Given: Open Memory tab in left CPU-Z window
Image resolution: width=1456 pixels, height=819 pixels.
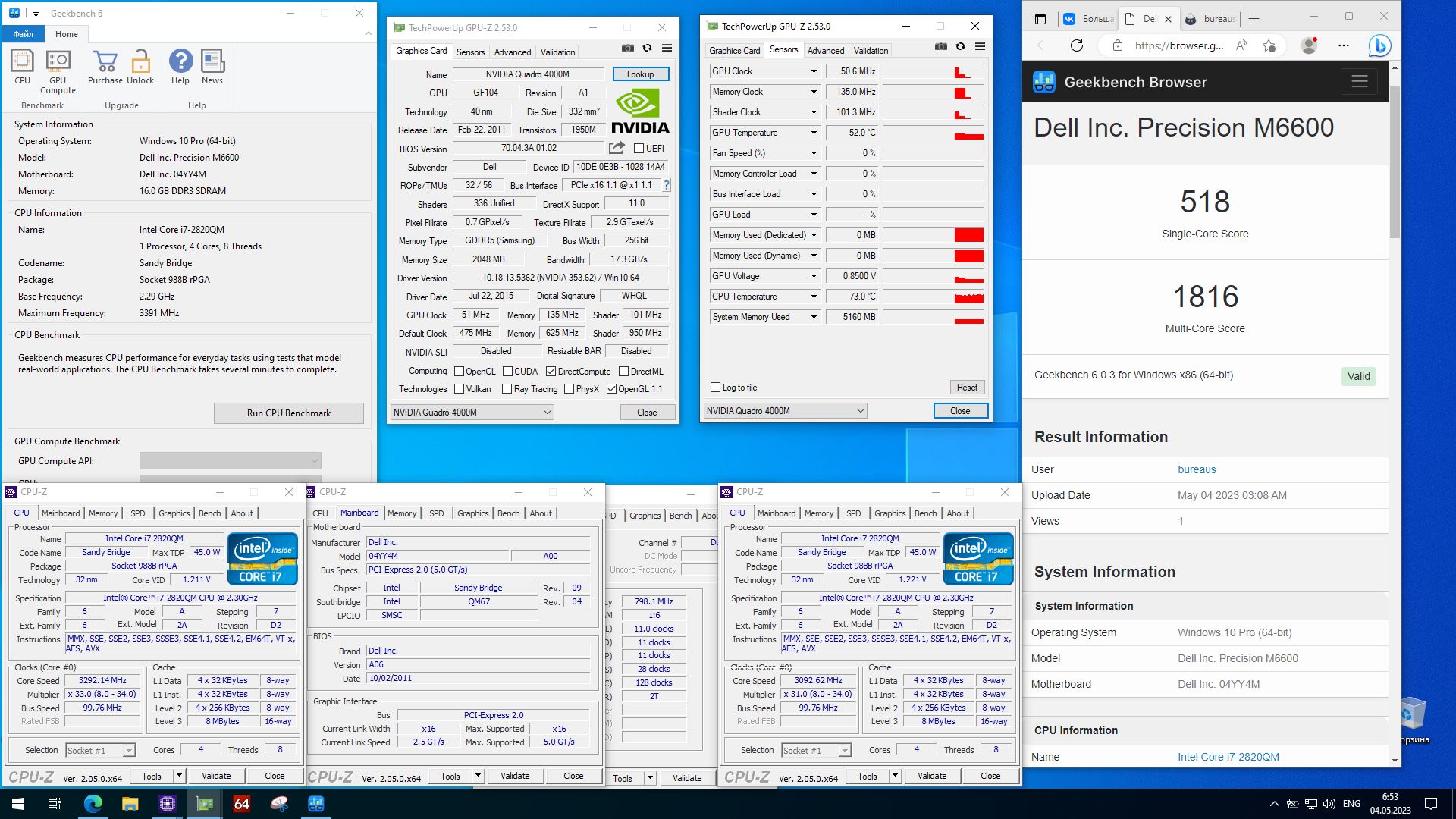Looking at the screenshot, I should pos(103,513).
